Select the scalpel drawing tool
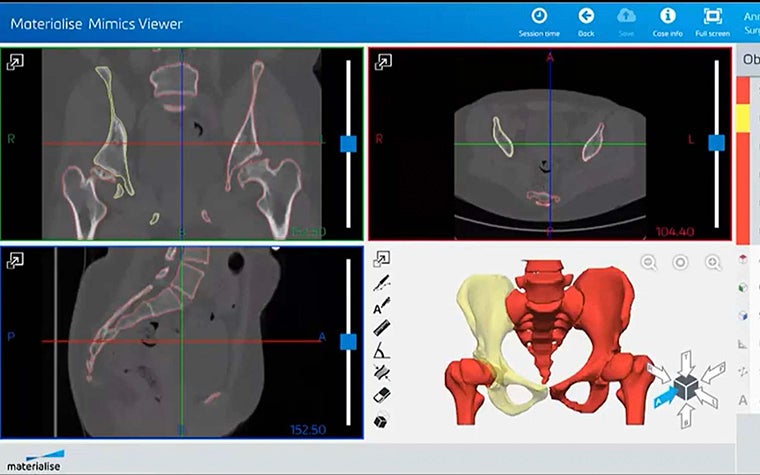 point(381,283)
